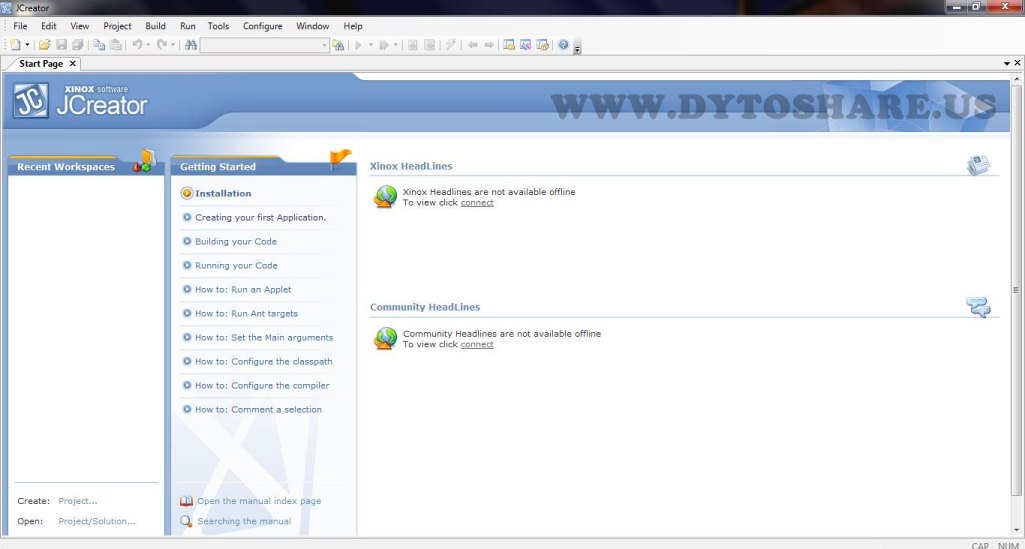Click the start page vertical scrollbar
Viewport: 1025px width, 549px height.
(1017, 288)
